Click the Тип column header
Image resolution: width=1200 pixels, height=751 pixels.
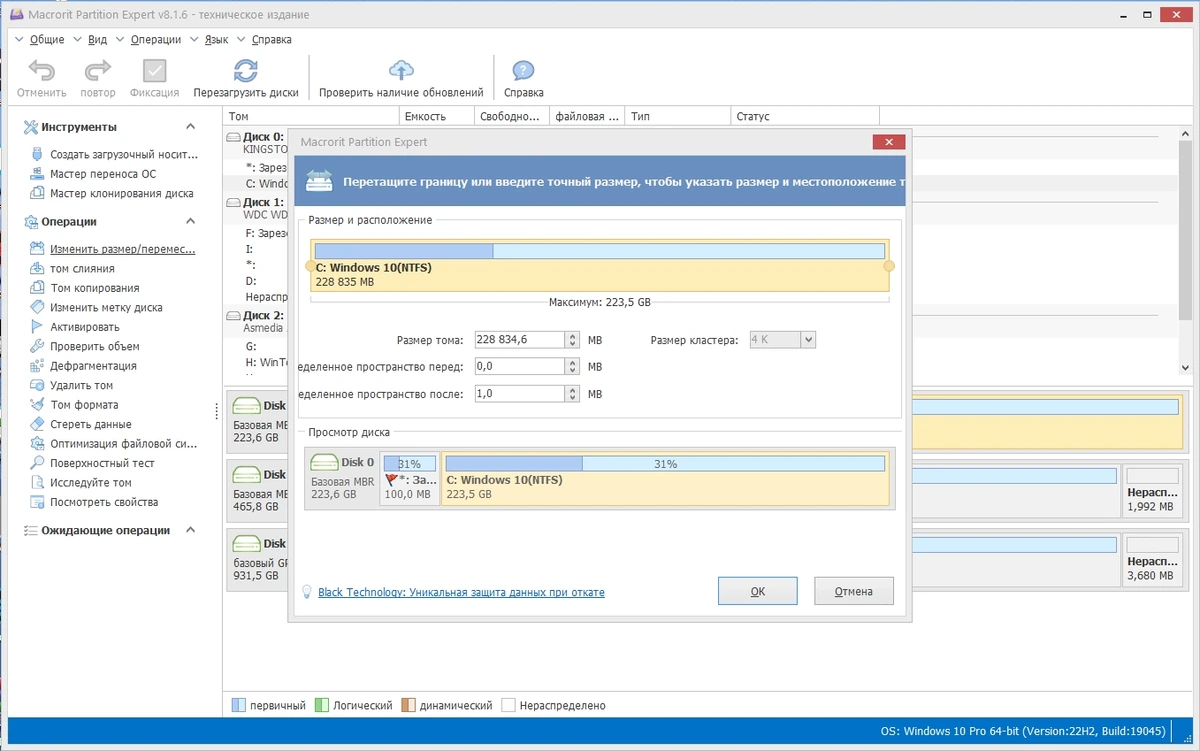click(677, 116)
